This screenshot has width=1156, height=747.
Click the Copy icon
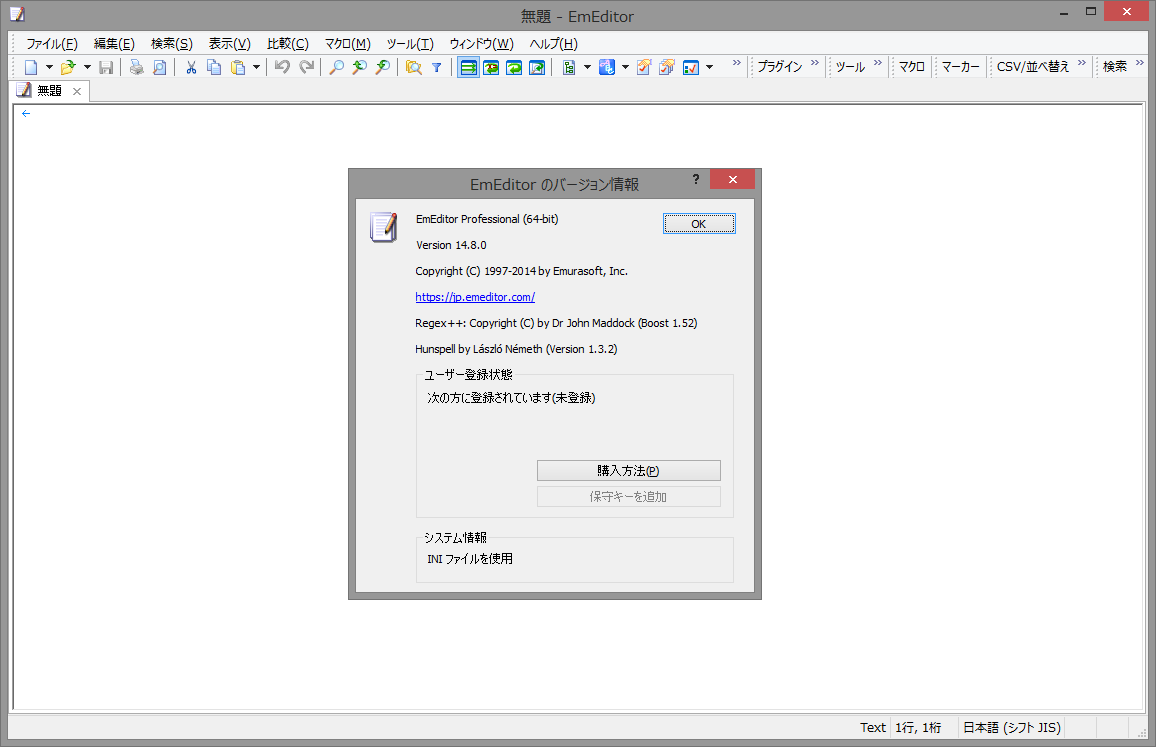212,67
